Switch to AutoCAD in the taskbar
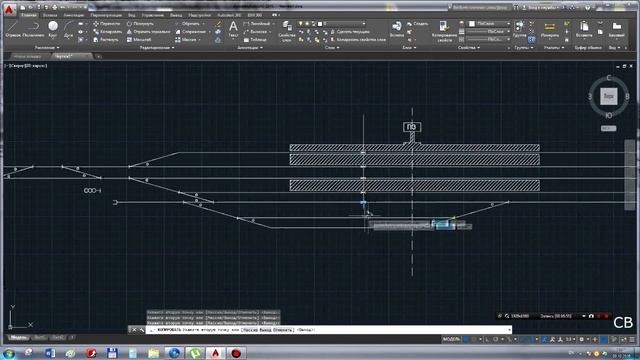This screenshot has height=360, width=640. click(x=216, y=353)
